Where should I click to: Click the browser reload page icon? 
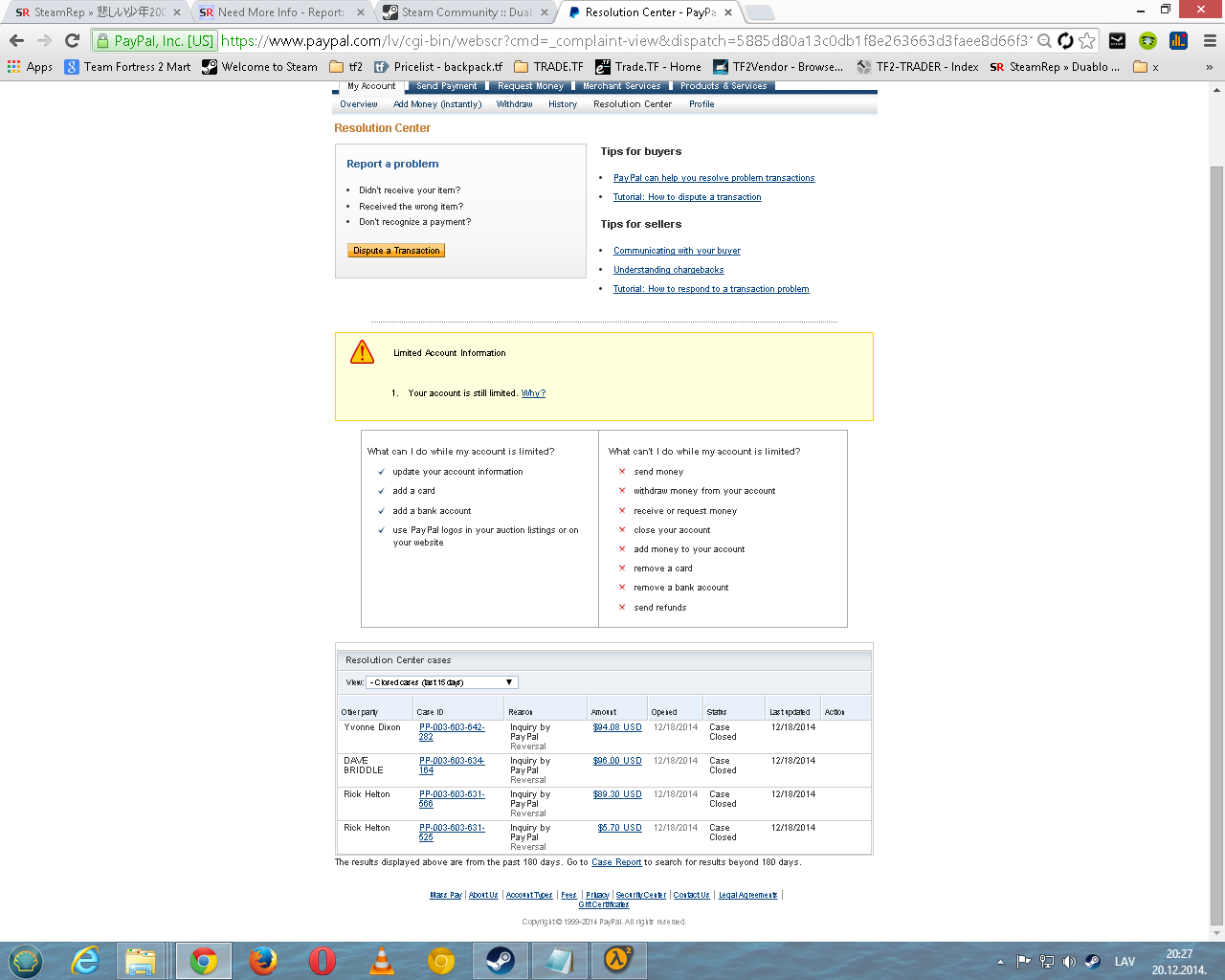click(72, 40)
